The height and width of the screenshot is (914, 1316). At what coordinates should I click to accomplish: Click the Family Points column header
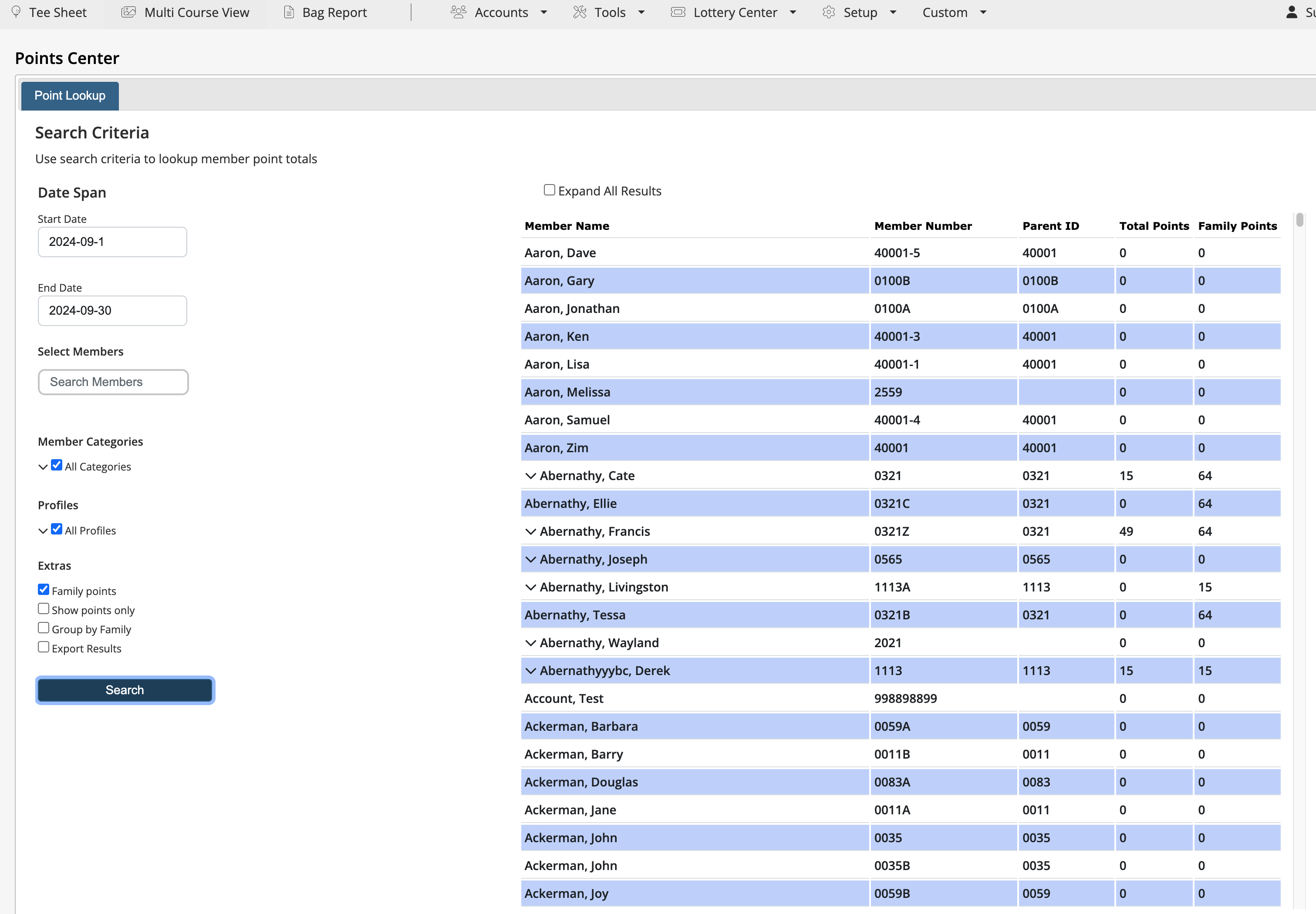tap(1238, 226)
